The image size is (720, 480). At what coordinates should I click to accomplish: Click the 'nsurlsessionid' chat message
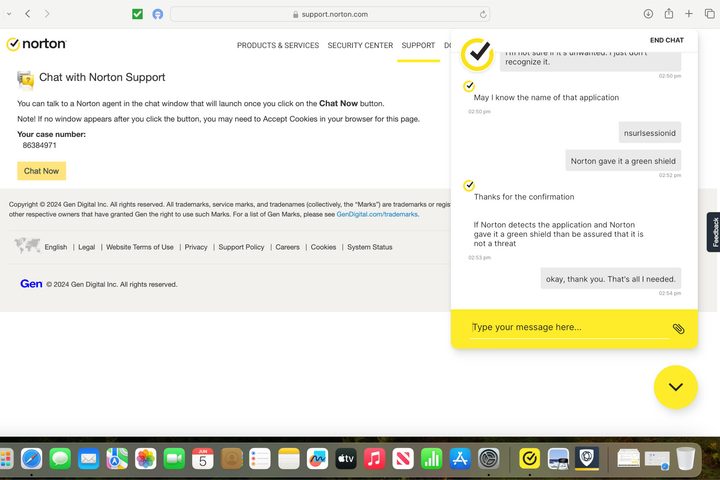(649, 133)
